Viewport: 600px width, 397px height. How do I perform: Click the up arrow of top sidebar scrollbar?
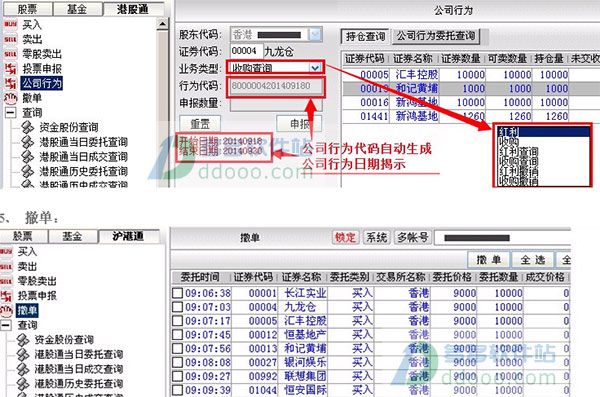click(163, 25)
